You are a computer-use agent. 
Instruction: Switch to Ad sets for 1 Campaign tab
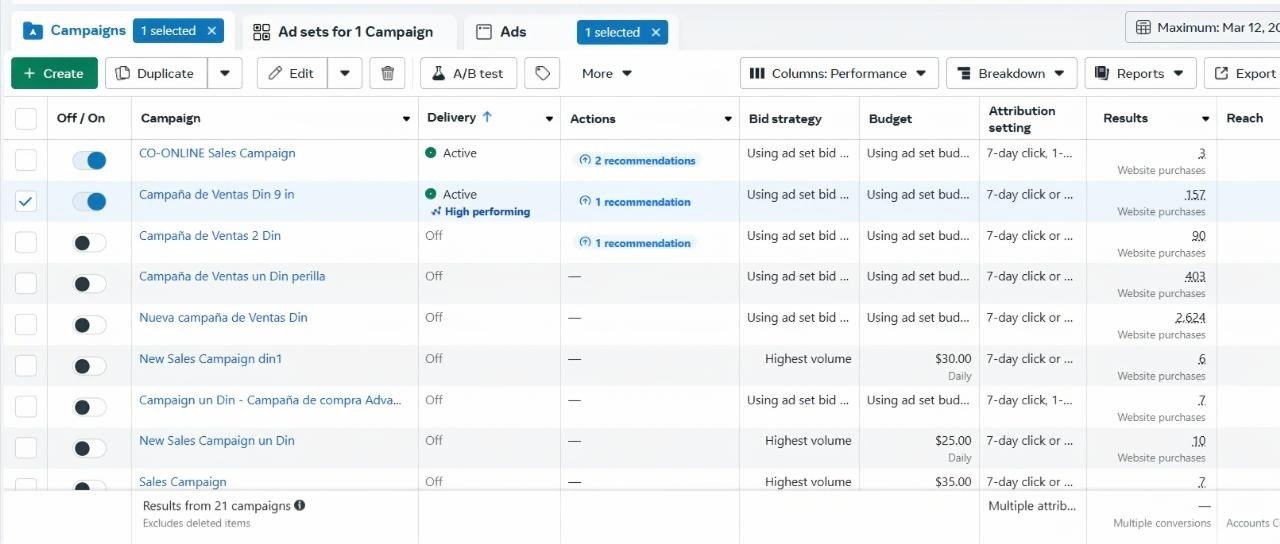click(344, 31)
